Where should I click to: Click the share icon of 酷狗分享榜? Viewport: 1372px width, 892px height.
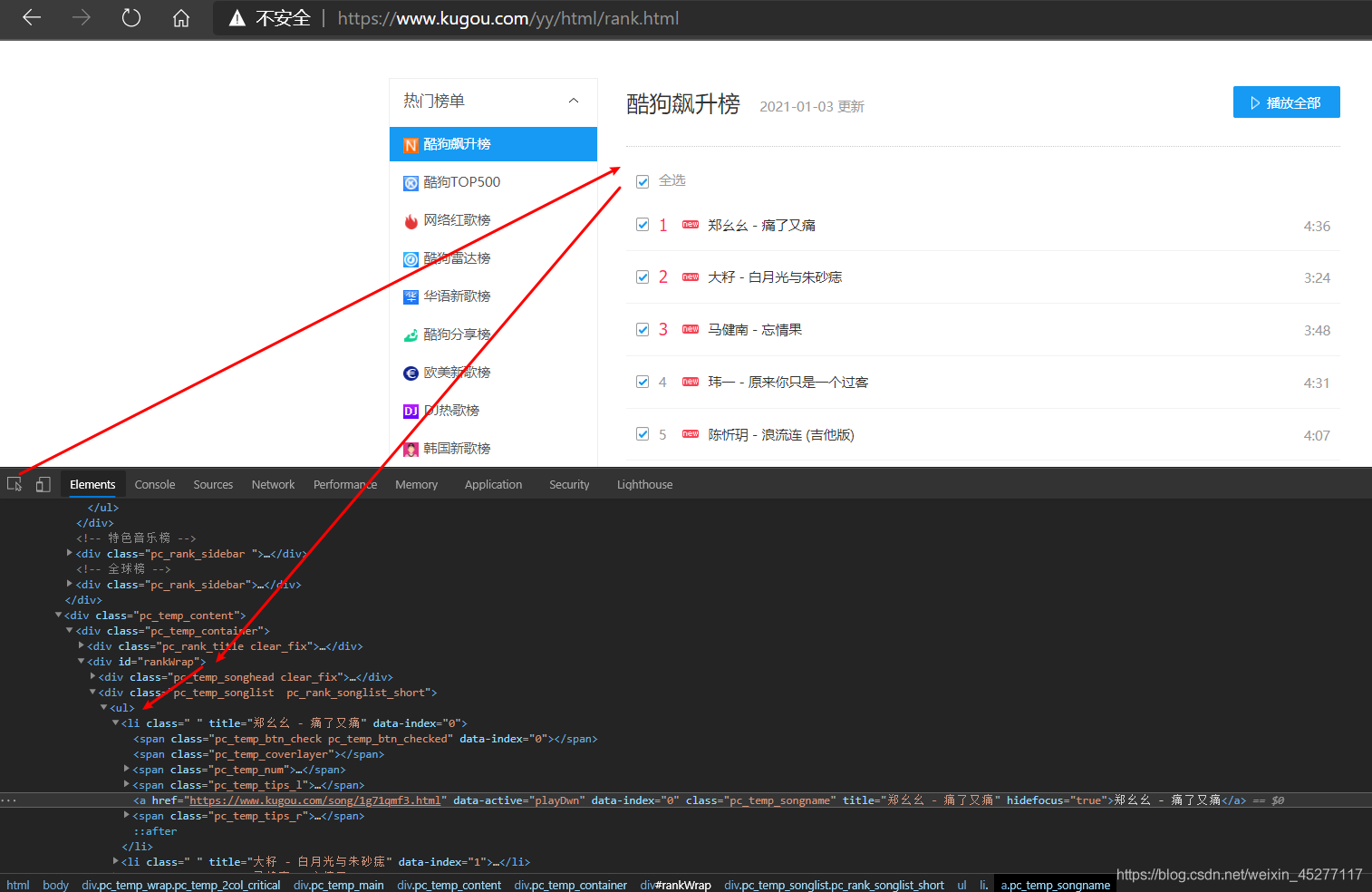coord(411,335)
